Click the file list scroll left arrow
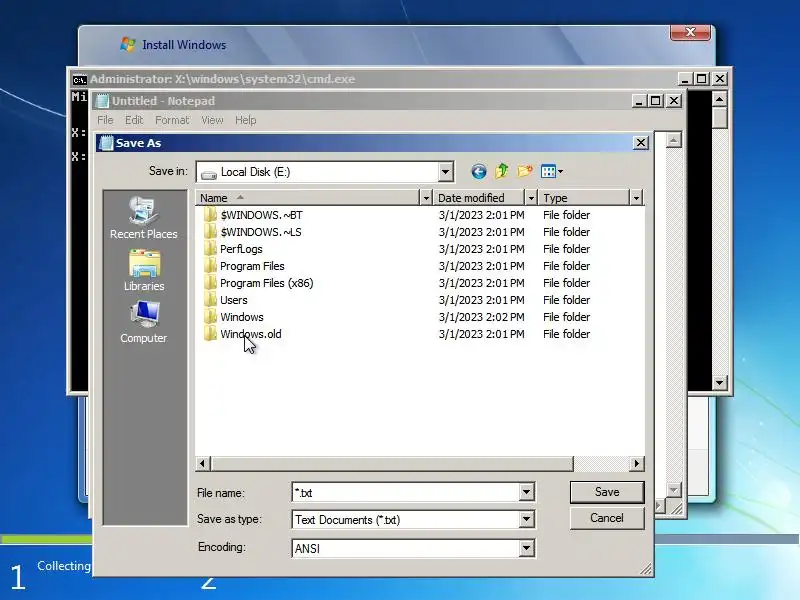800x600 pixels. [x=203, y=463]
